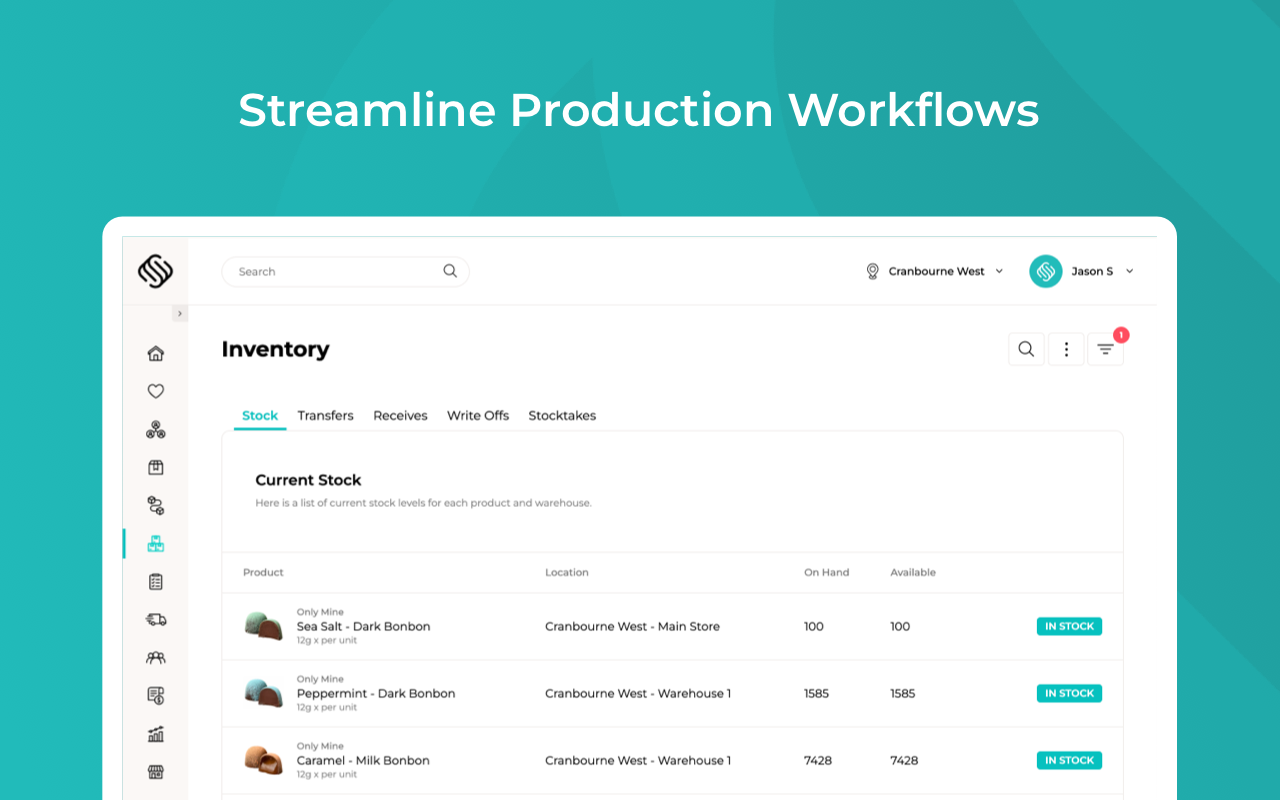Open the three-circles cluster sidebar icon
Screen dimensions: 1280x800
click(x=155, y=429)
